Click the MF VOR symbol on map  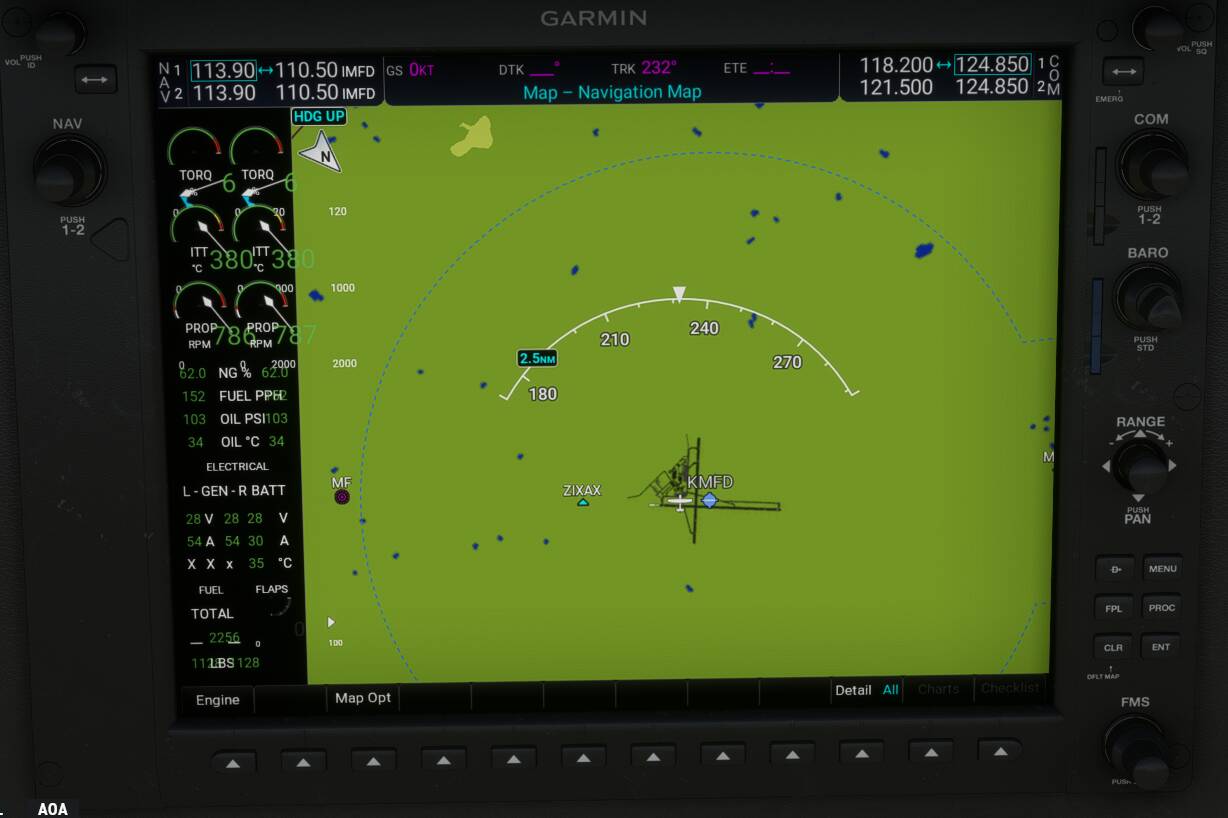(x=342, y=496)
